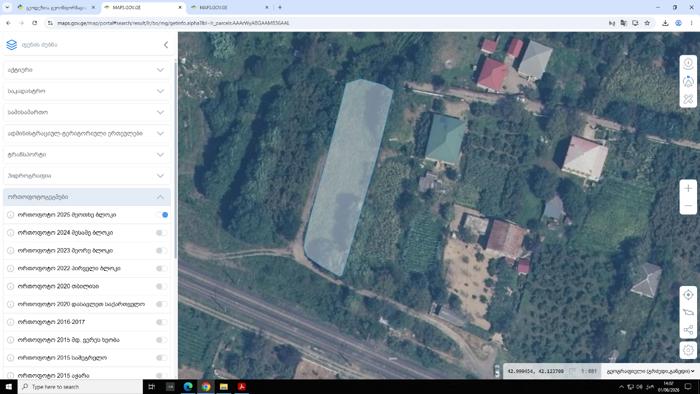Screen dimensions: 700x394
Task: Collapse the layers side panel with the arrow
Action: pyautogui.click(x=166, y=45)
